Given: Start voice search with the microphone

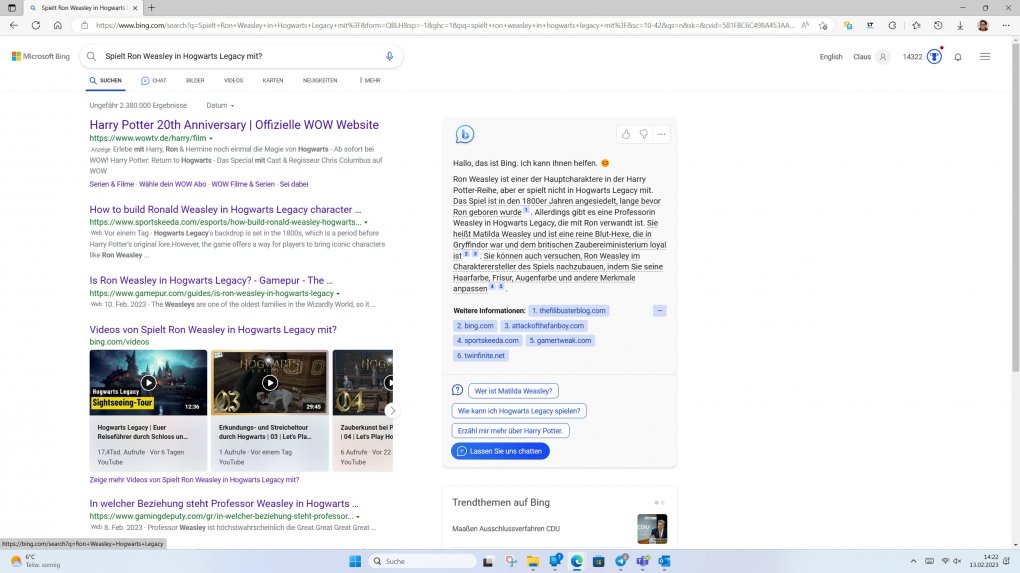Looking at the screenshot, I should [x=389, y=56].
